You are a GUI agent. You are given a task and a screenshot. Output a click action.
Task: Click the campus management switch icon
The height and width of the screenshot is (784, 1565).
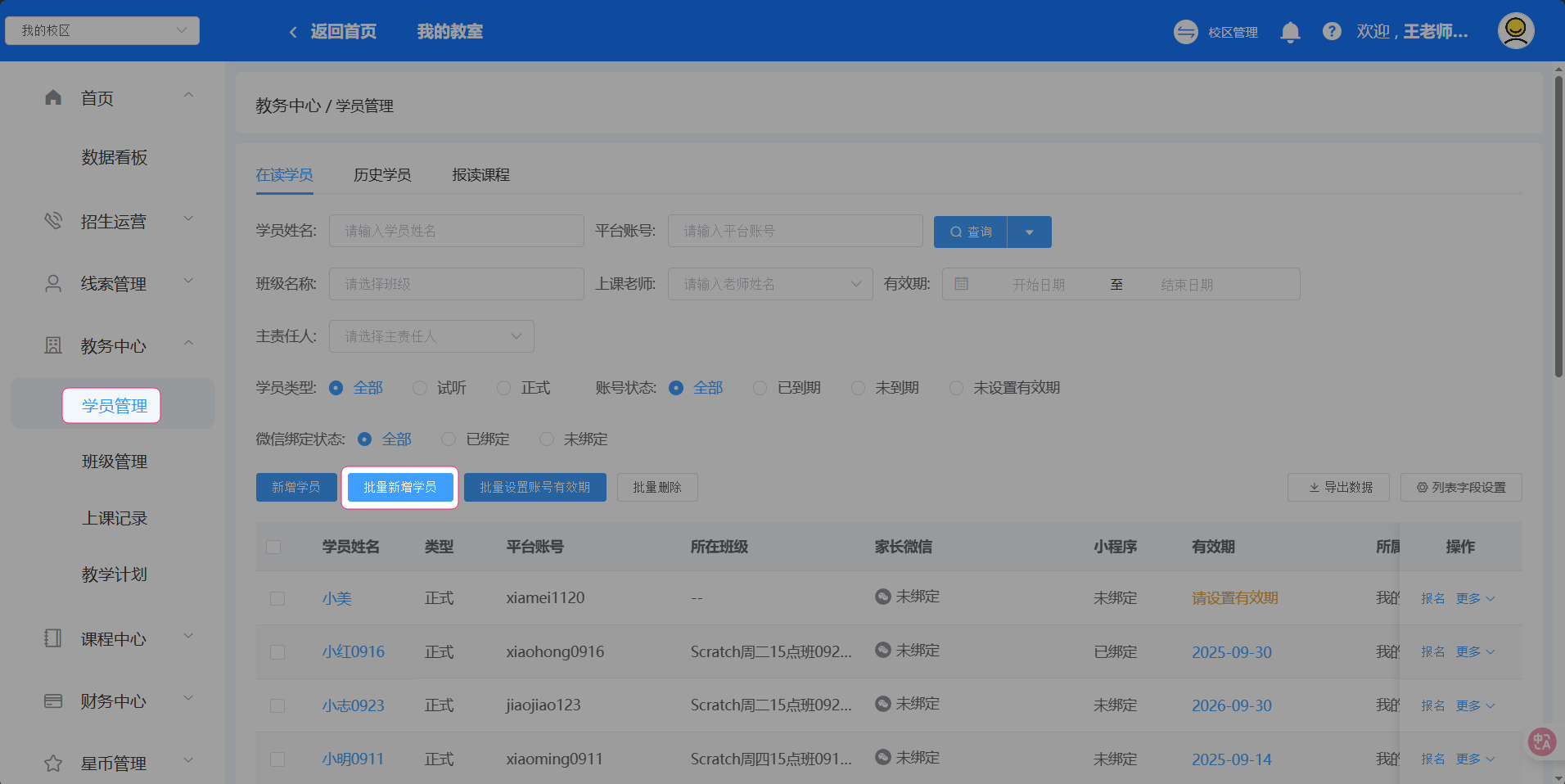[1185, 32]
